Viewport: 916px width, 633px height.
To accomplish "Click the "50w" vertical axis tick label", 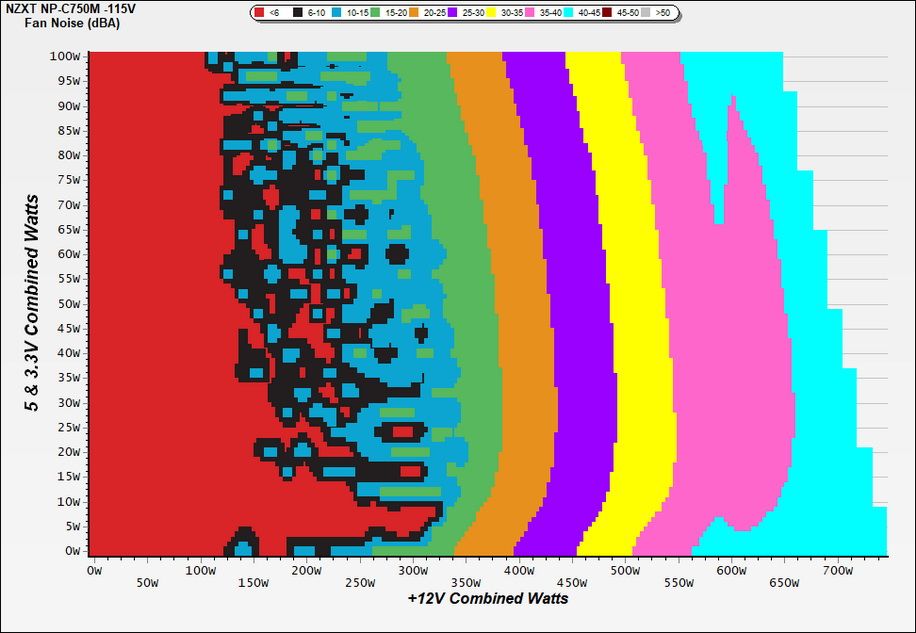I will [70, 304].
